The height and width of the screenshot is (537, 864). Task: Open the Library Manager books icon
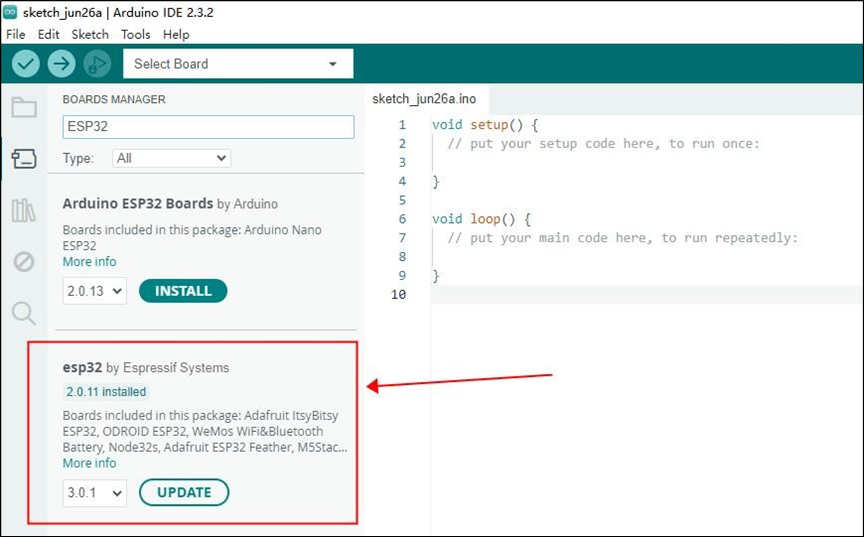24,210
